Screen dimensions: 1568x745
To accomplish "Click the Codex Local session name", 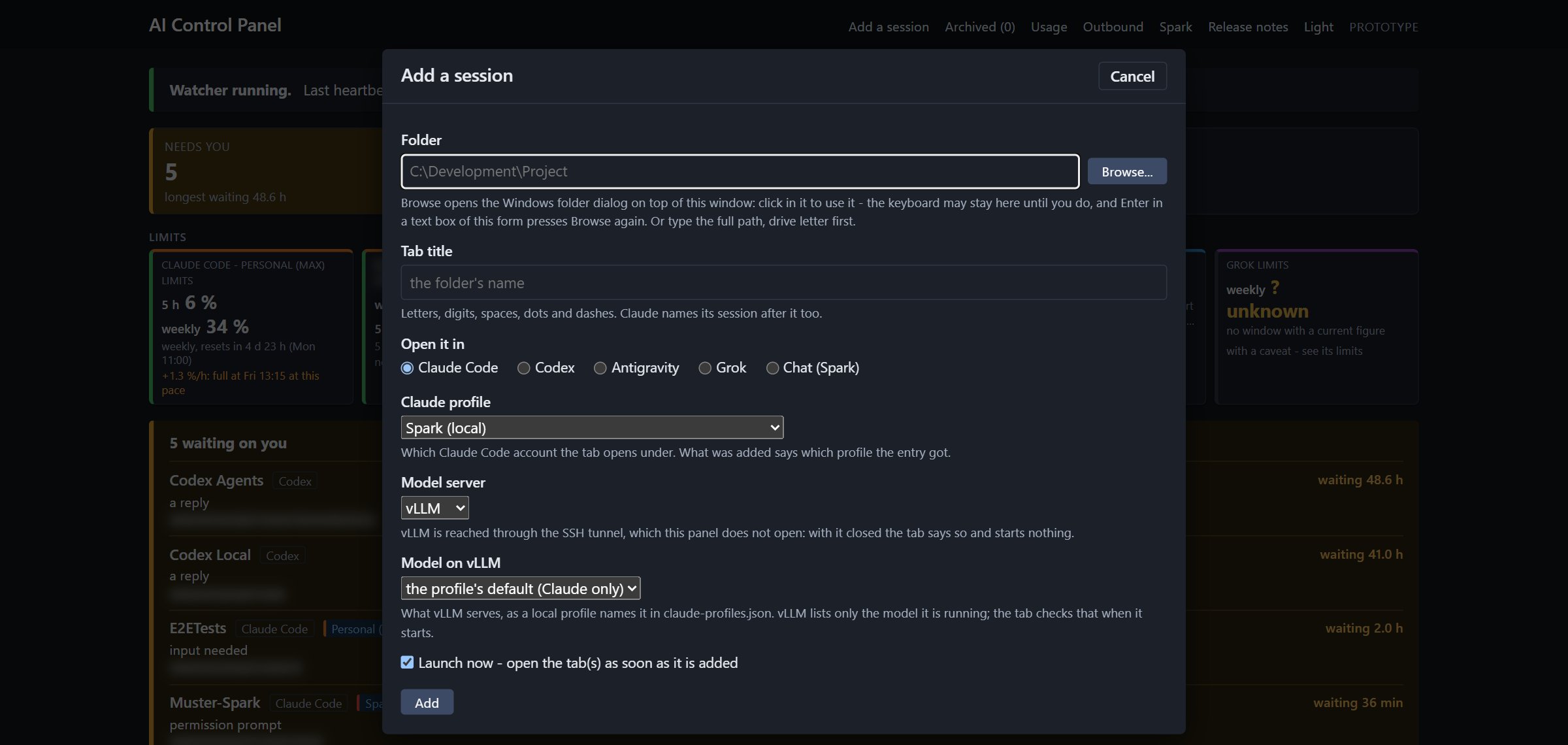I will pos(210,555).
